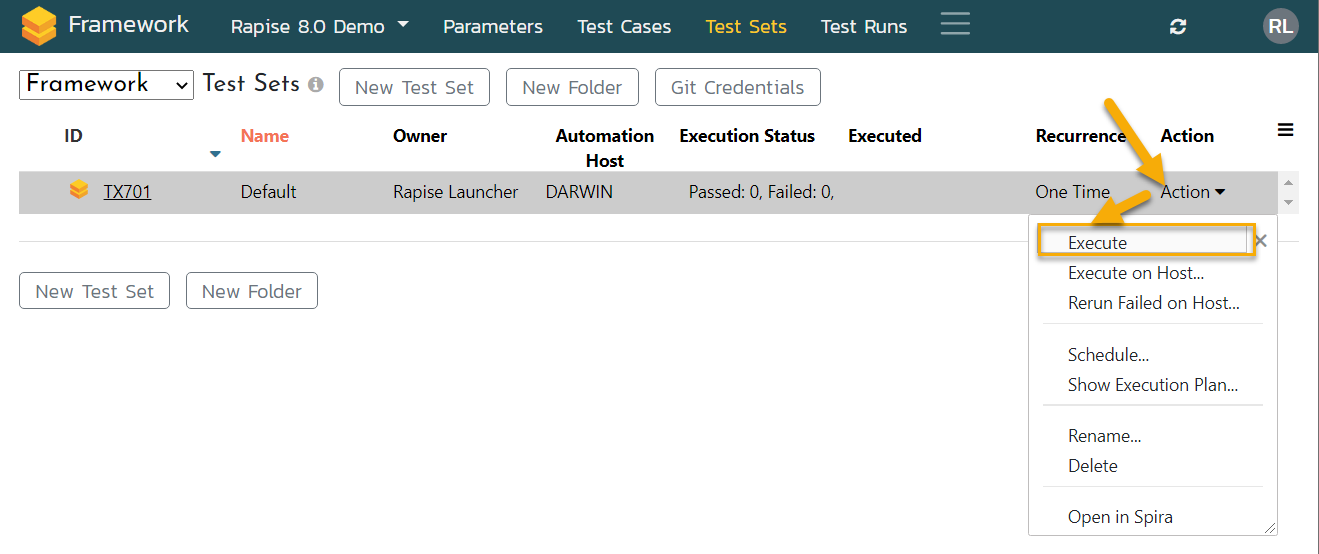Click the Framework logo icon

pos(39,26)
